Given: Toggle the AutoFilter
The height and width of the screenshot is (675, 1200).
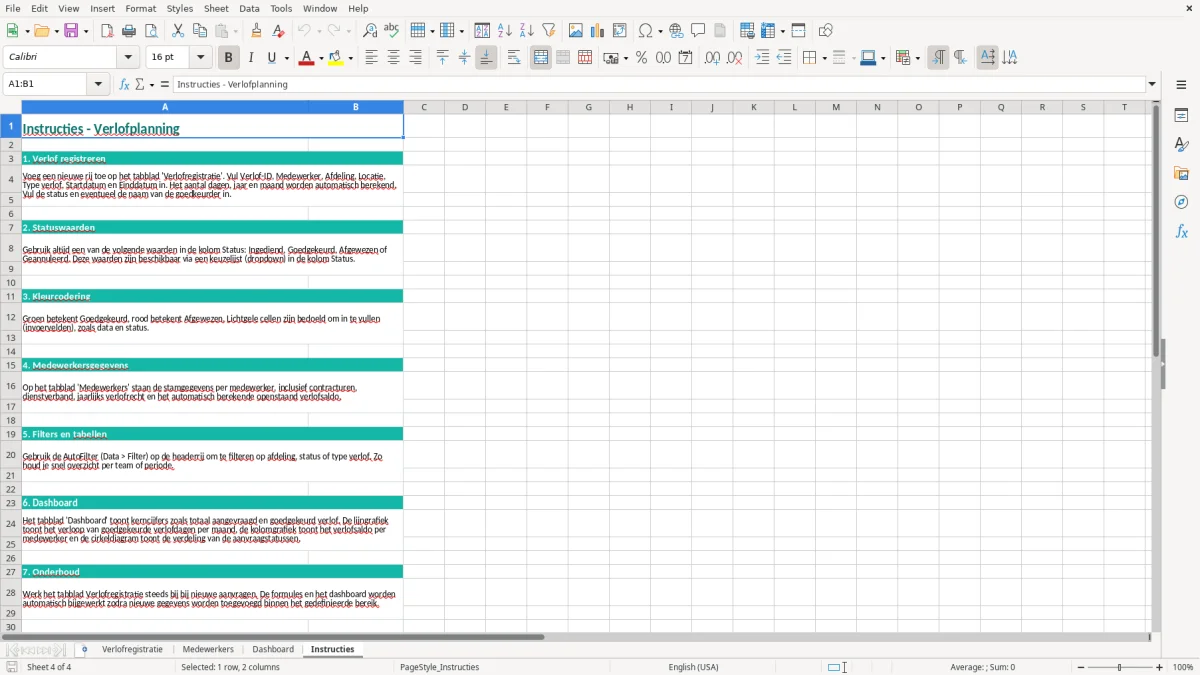Looking at the screenshot, I should [x=549, y=31].
